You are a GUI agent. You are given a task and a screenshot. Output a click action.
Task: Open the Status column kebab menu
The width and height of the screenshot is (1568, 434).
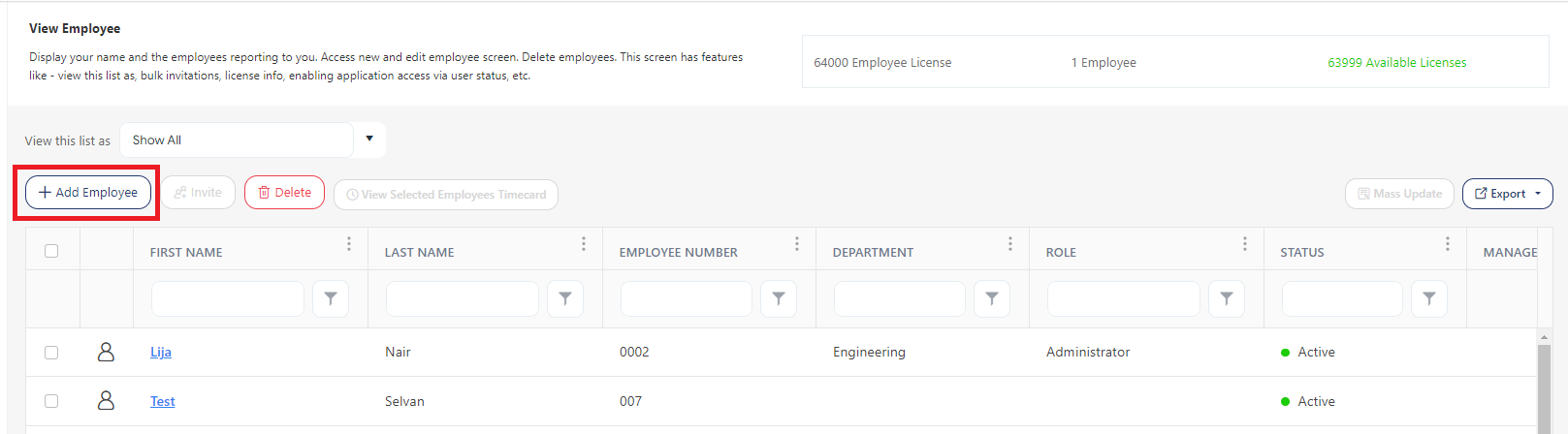tap(1448, 244)
